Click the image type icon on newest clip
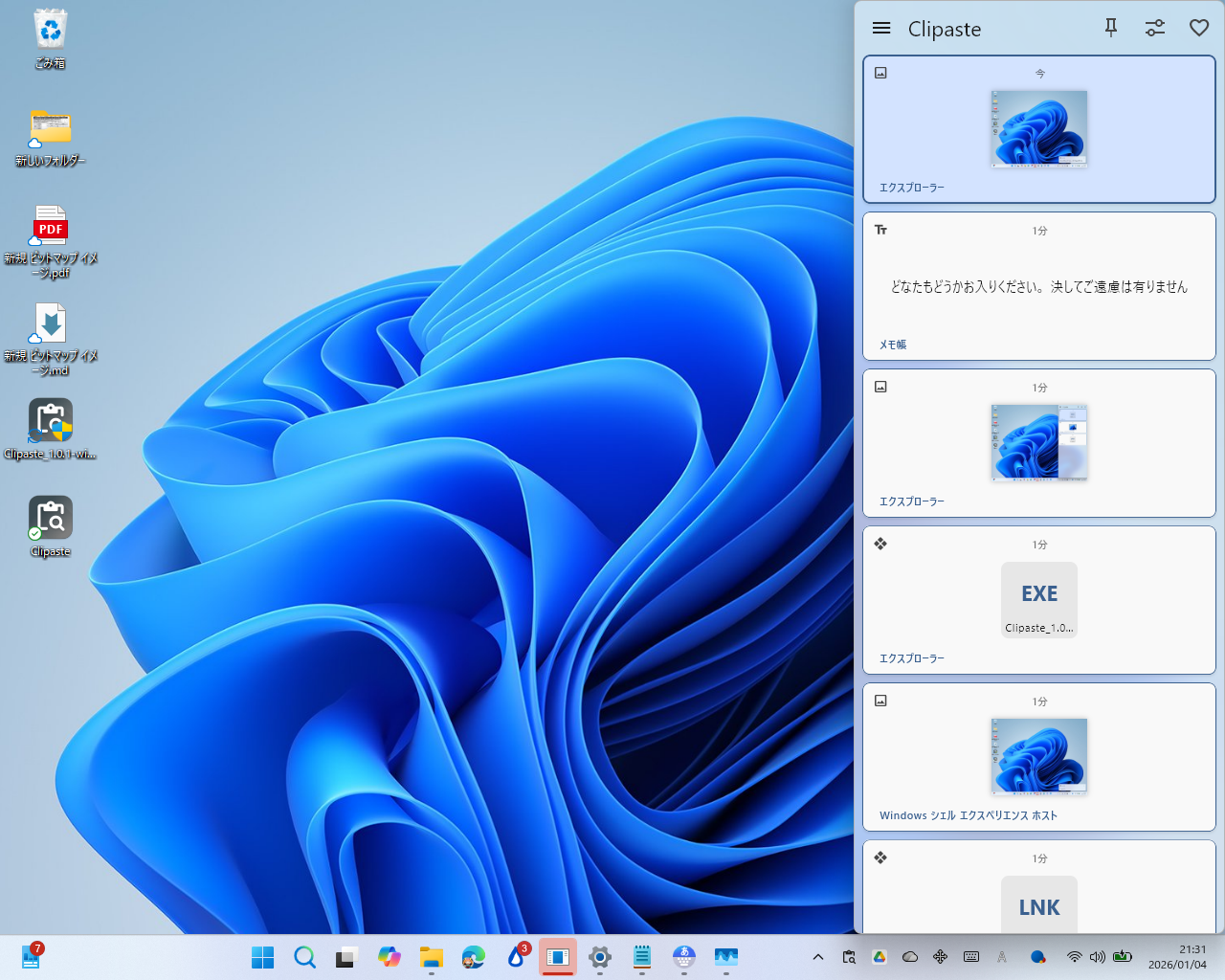This screenshot has width=1225, height=980. point(880,72)
